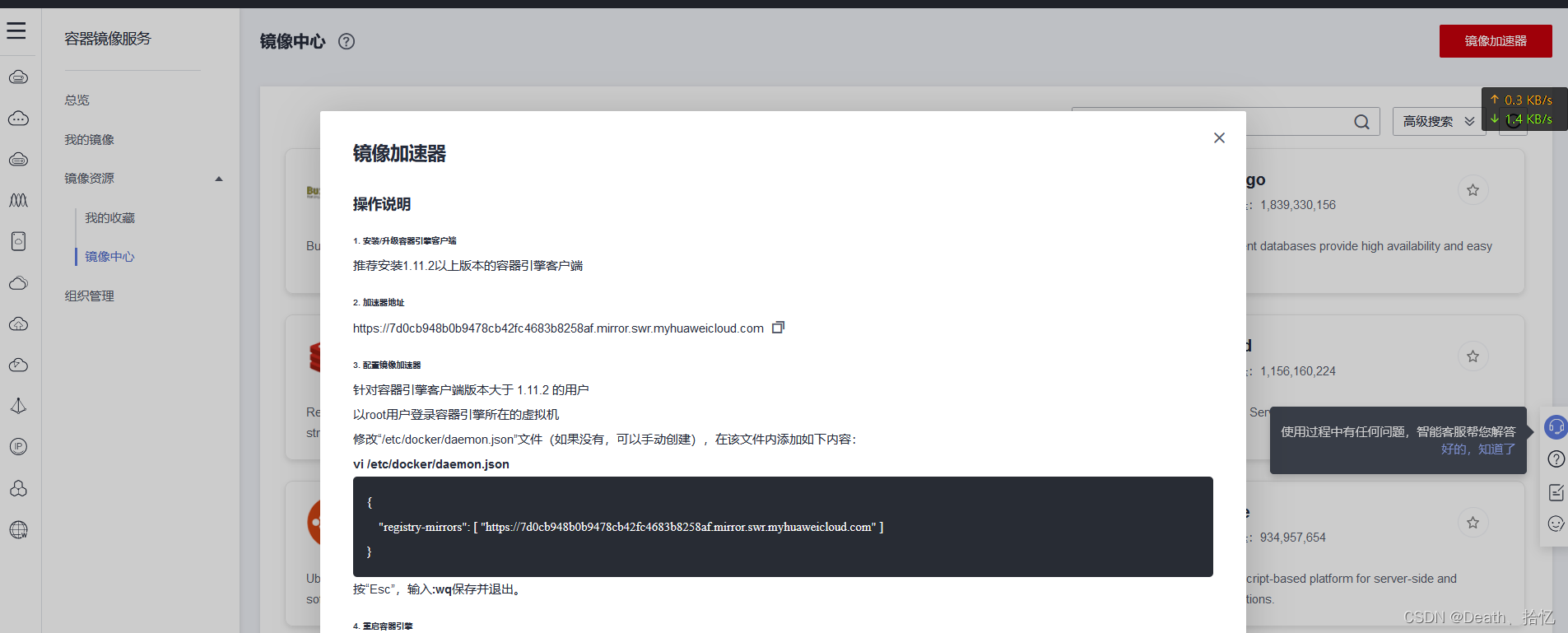Collapse the 镜像资源 menu arrow
The width and height of the screenshot is (1568, 633).
(219, 179)
